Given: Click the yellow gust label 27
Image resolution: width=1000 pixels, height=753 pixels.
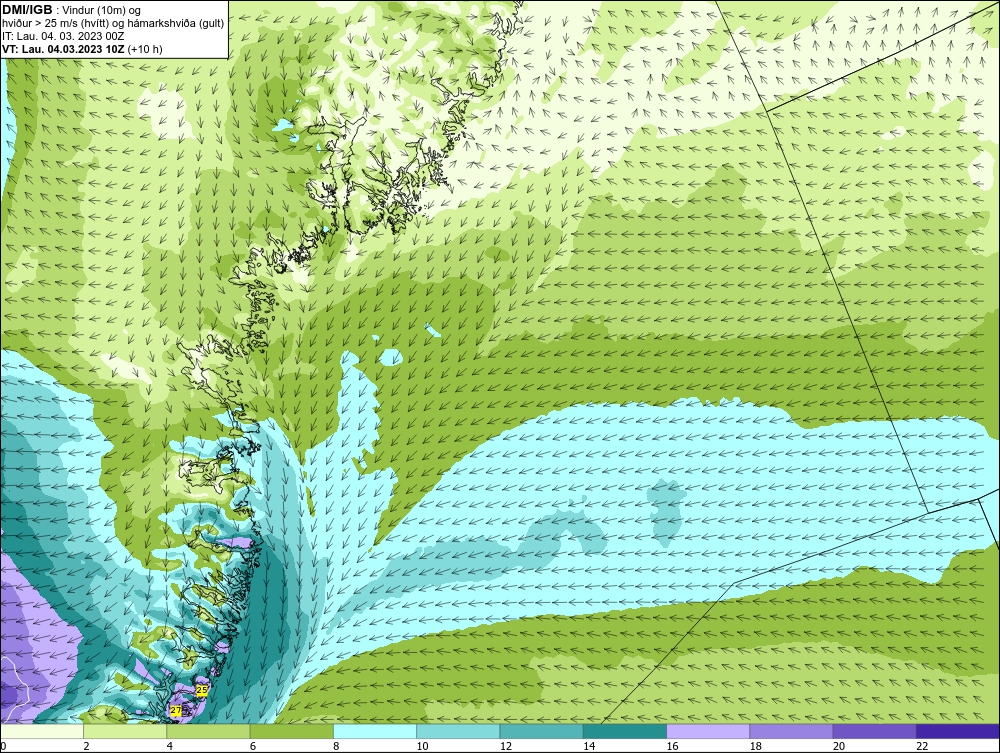Looking at the screenshot, I should (175, 710).
